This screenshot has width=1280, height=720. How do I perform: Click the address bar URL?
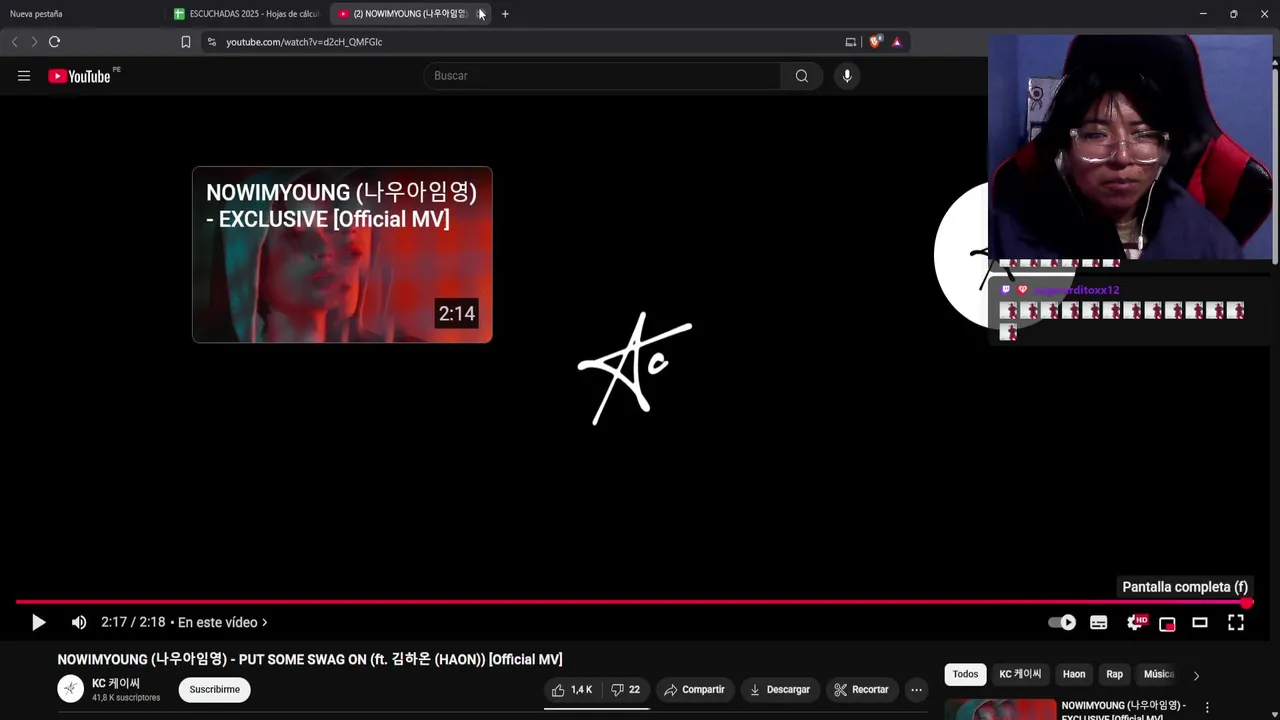click(304, 42)
